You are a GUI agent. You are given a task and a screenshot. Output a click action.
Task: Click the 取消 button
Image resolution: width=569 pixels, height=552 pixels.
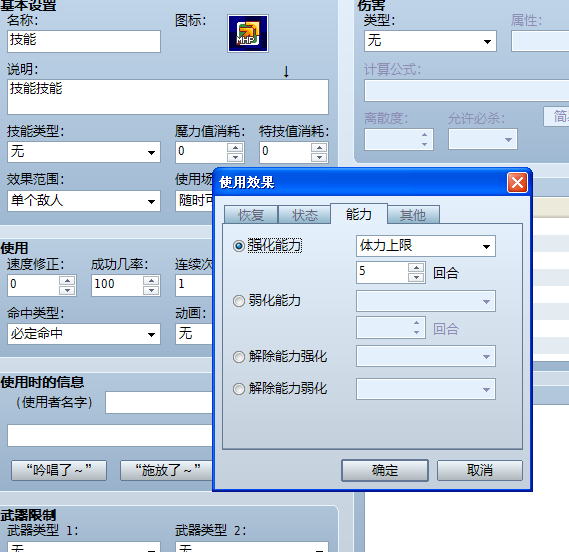pyautogui.click(x=480, y=470)
